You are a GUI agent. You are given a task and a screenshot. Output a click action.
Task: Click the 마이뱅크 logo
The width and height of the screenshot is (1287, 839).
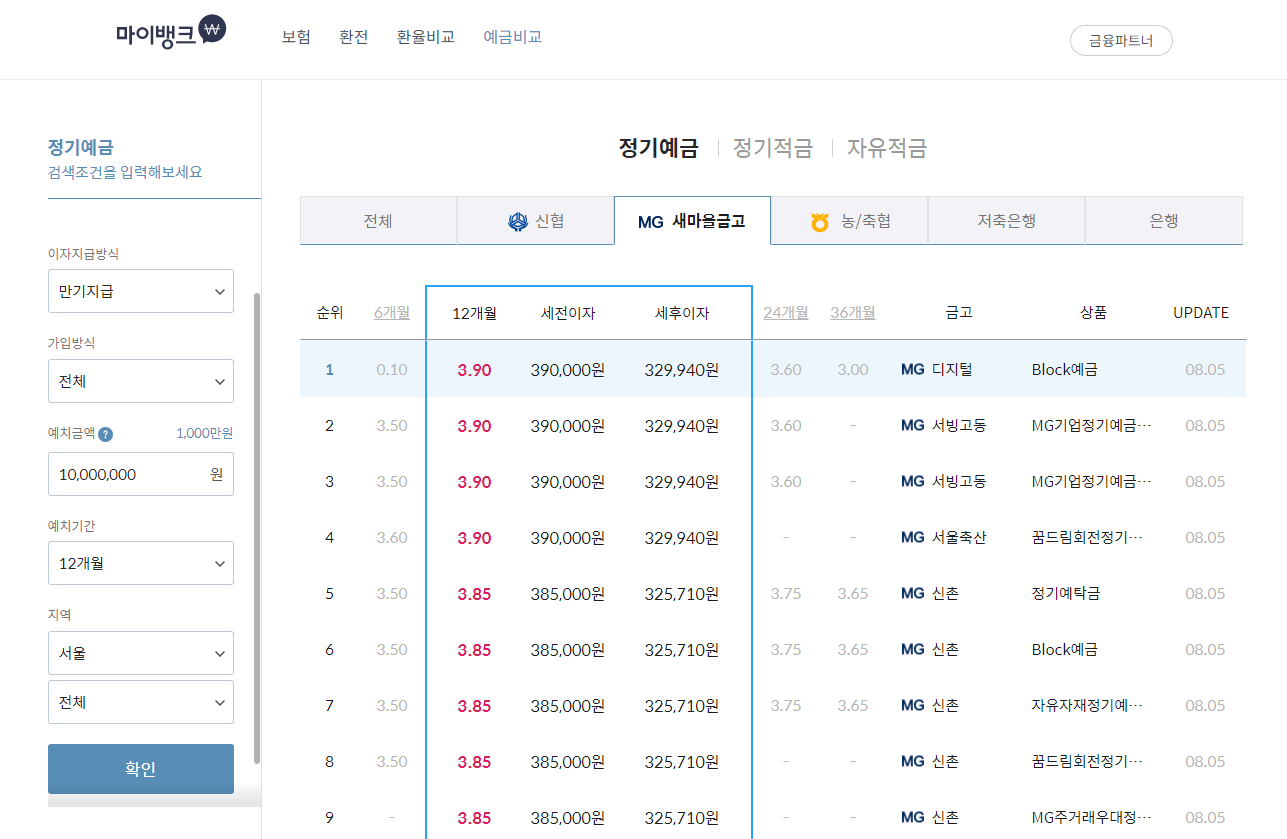[171, 33]
